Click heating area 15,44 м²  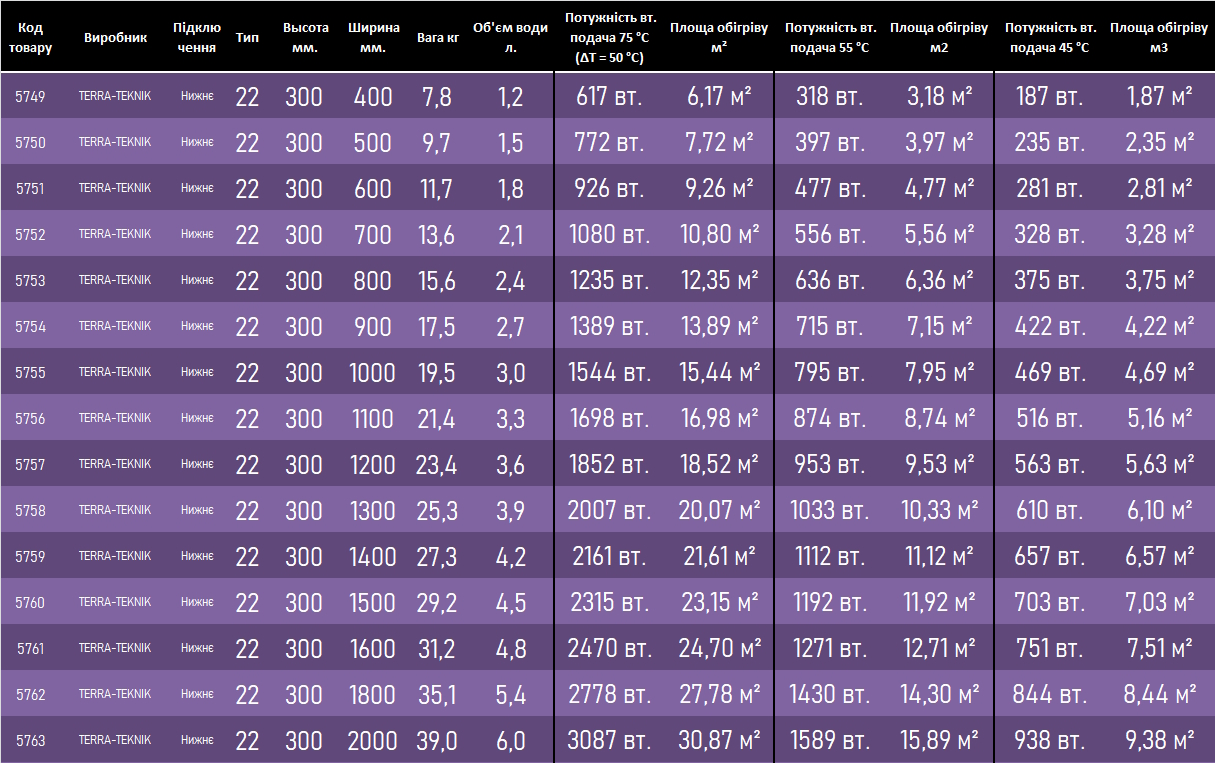pyautogui.click(x=719, y=373)
